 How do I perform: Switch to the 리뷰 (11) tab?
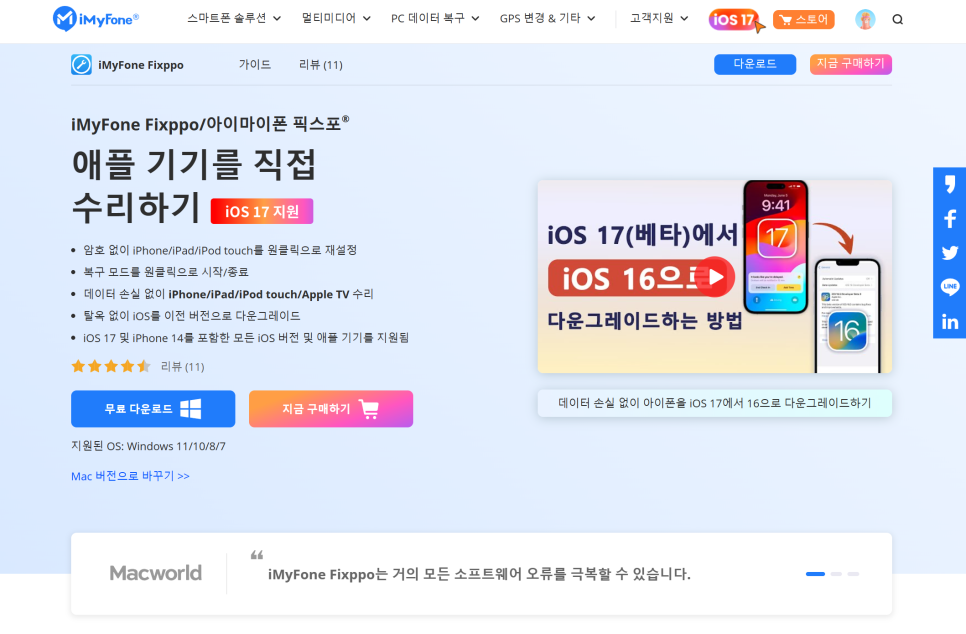tap(320, 65)
